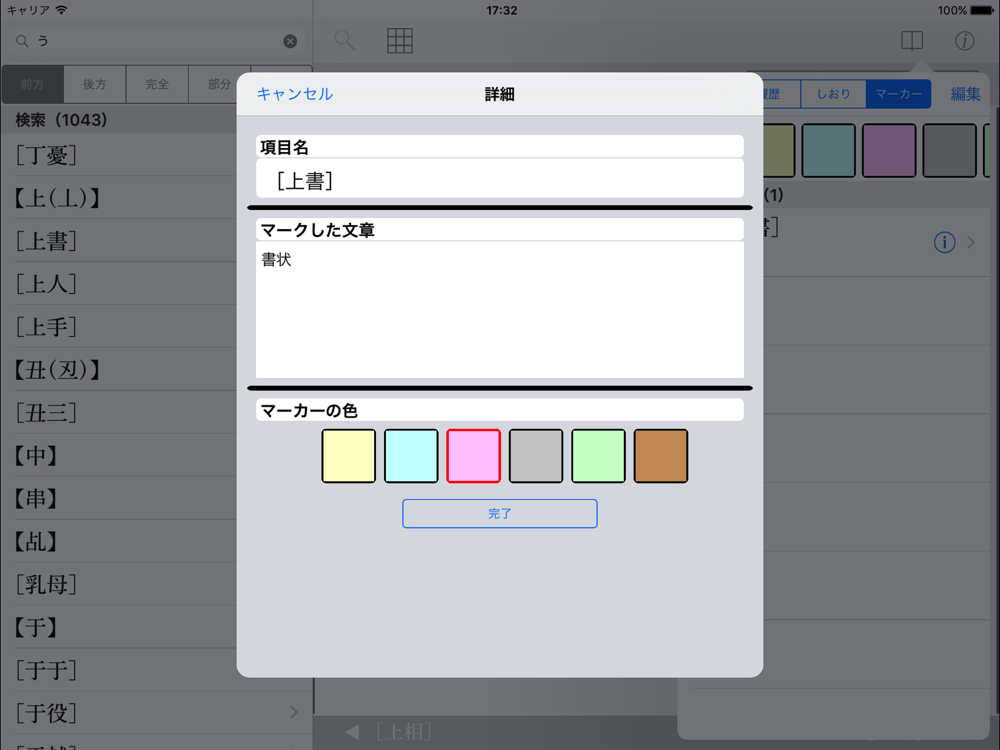Confirm the dialog with 完了

pos(499,513)
